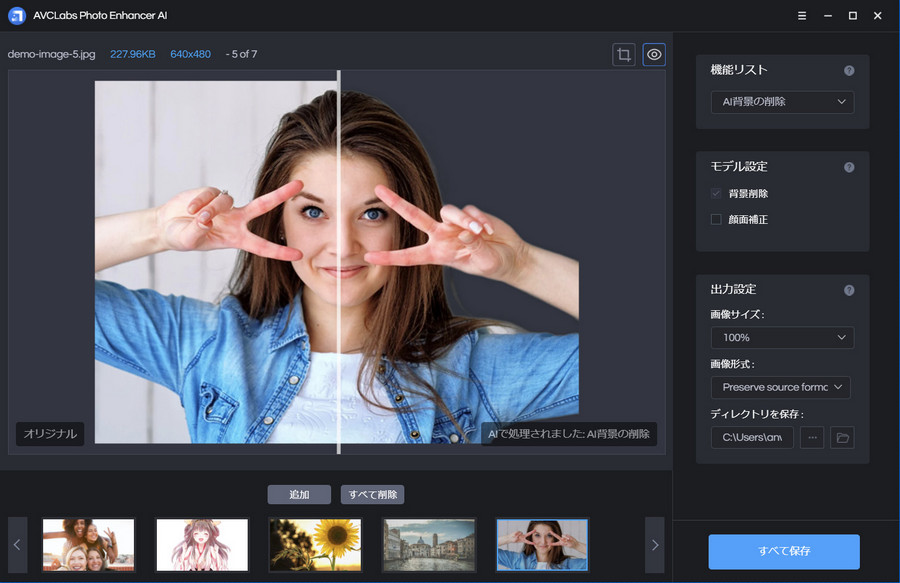Screen dimensions: 900x583
Task: Open help for モデル設定 section
Action: [849, 167]
